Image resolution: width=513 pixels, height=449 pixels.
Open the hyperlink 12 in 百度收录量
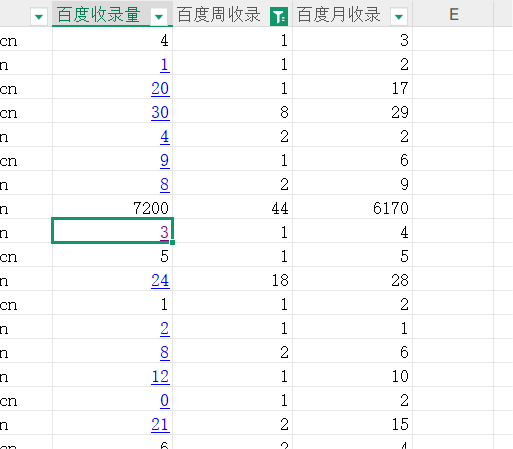(160, 377)
